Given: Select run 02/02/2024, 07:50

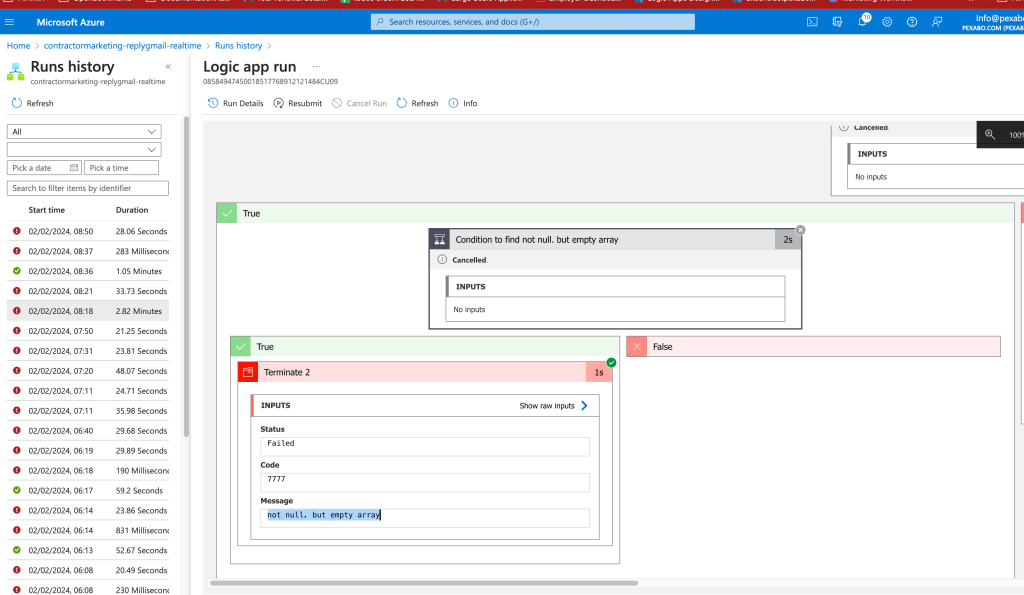Looking at the screenshot, I should click(x=88, y=330).
